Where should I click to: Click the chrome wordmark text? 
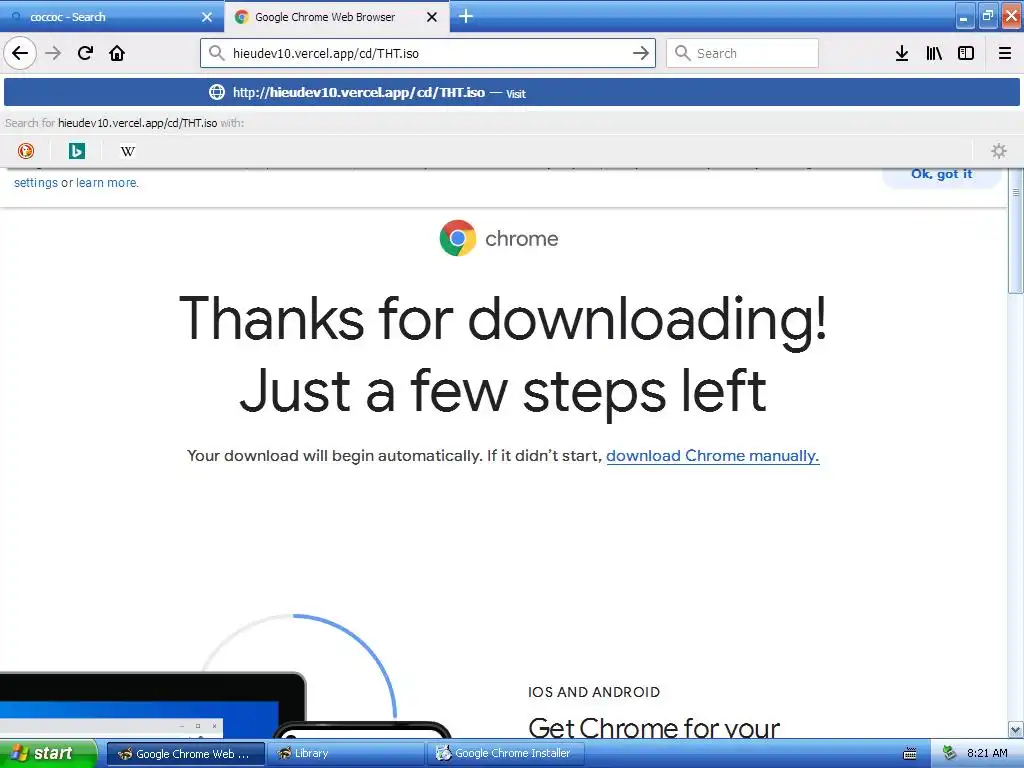(x=521, y=238)
